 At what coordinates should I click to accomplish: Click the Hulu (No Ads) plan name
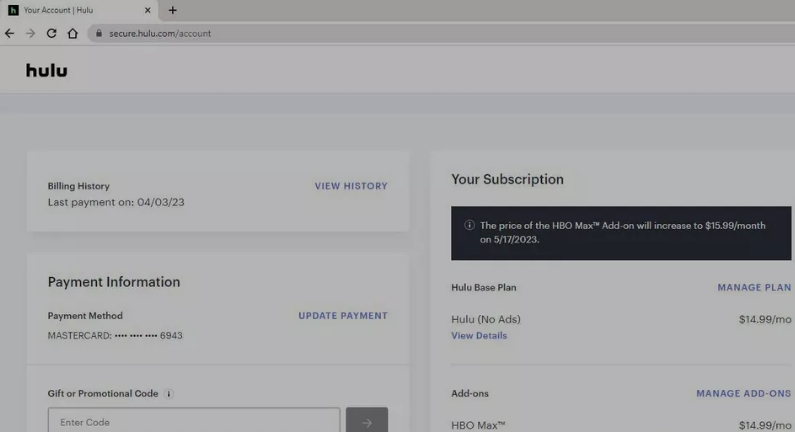coord(486,319)
